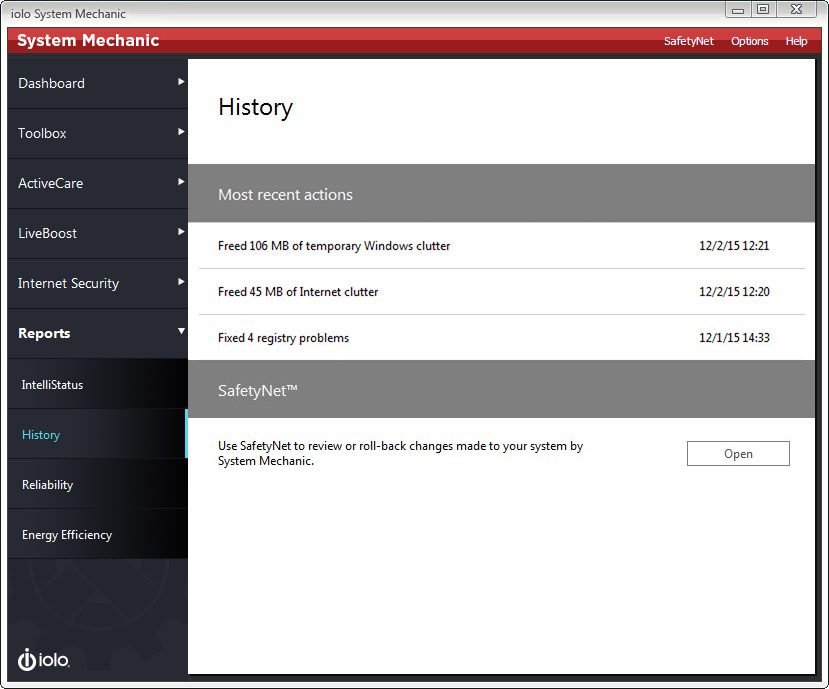Open SafetyNet from the top bar

point(688,41)
